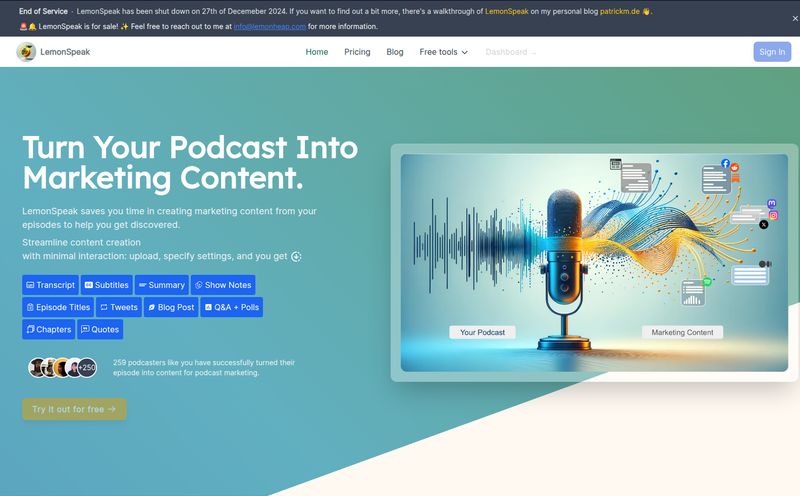Select the Tweets feature tag
Image resolution: width=800 pixels, height=496 pixels.
[x=119, y=307]
